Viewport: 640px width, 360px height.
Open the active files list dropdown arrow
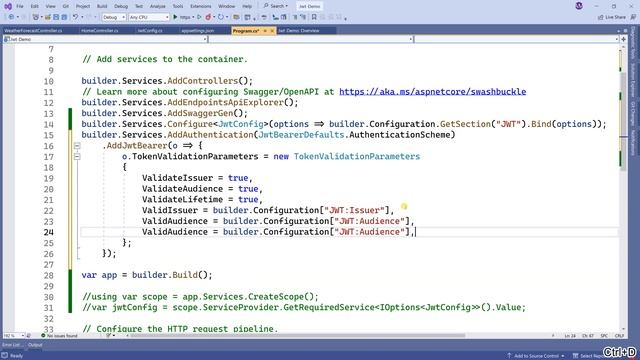[x=618, y=31]
